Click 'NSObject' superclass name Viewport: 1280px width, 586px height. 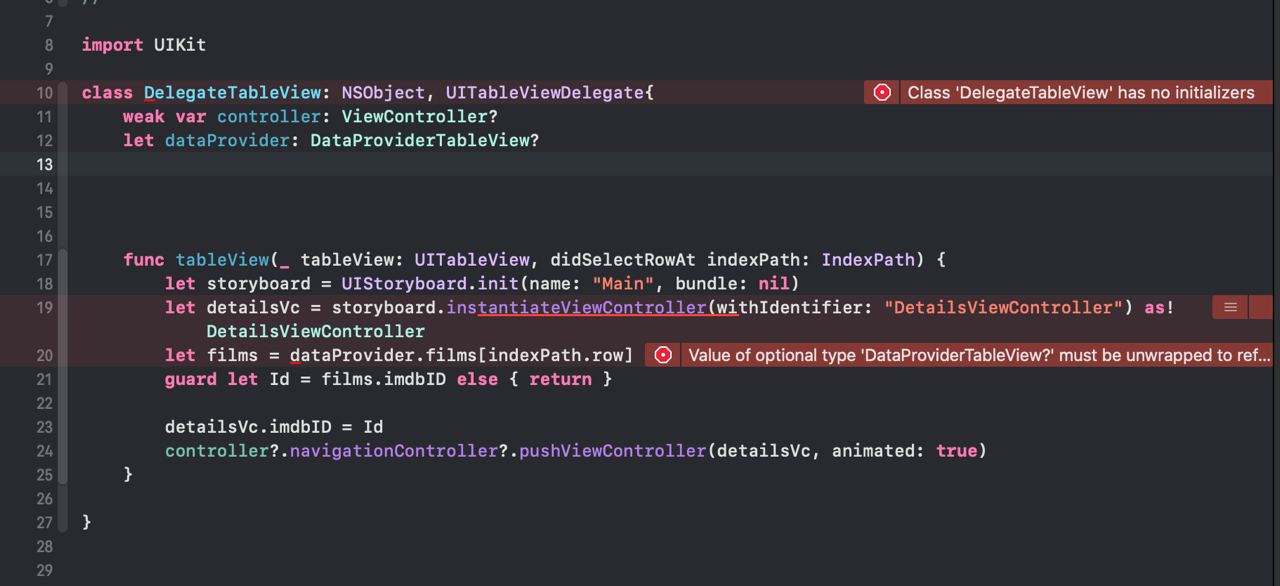[x=383, y=93]
